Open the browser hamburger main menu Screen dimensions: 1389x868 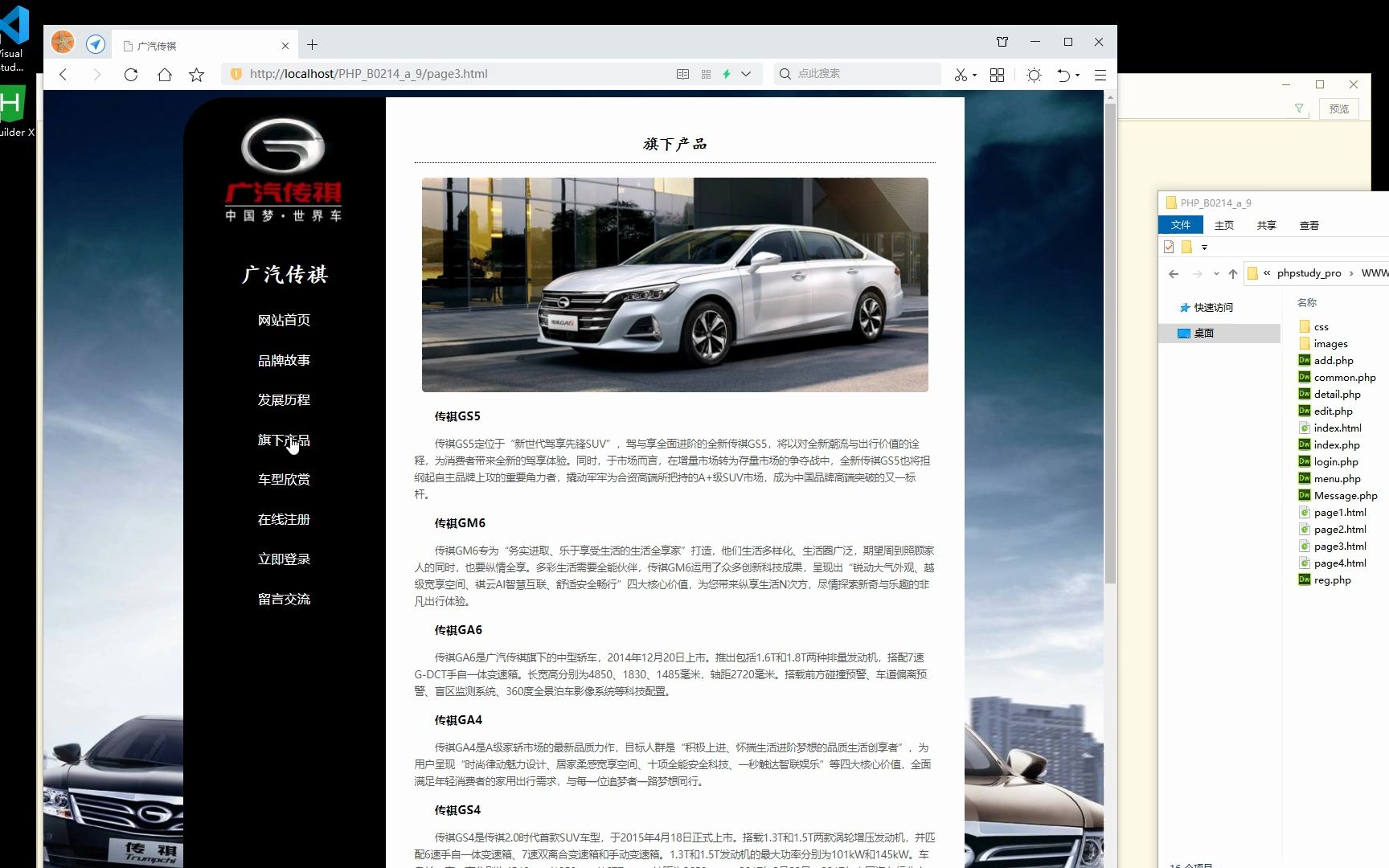coord(1100,75)
